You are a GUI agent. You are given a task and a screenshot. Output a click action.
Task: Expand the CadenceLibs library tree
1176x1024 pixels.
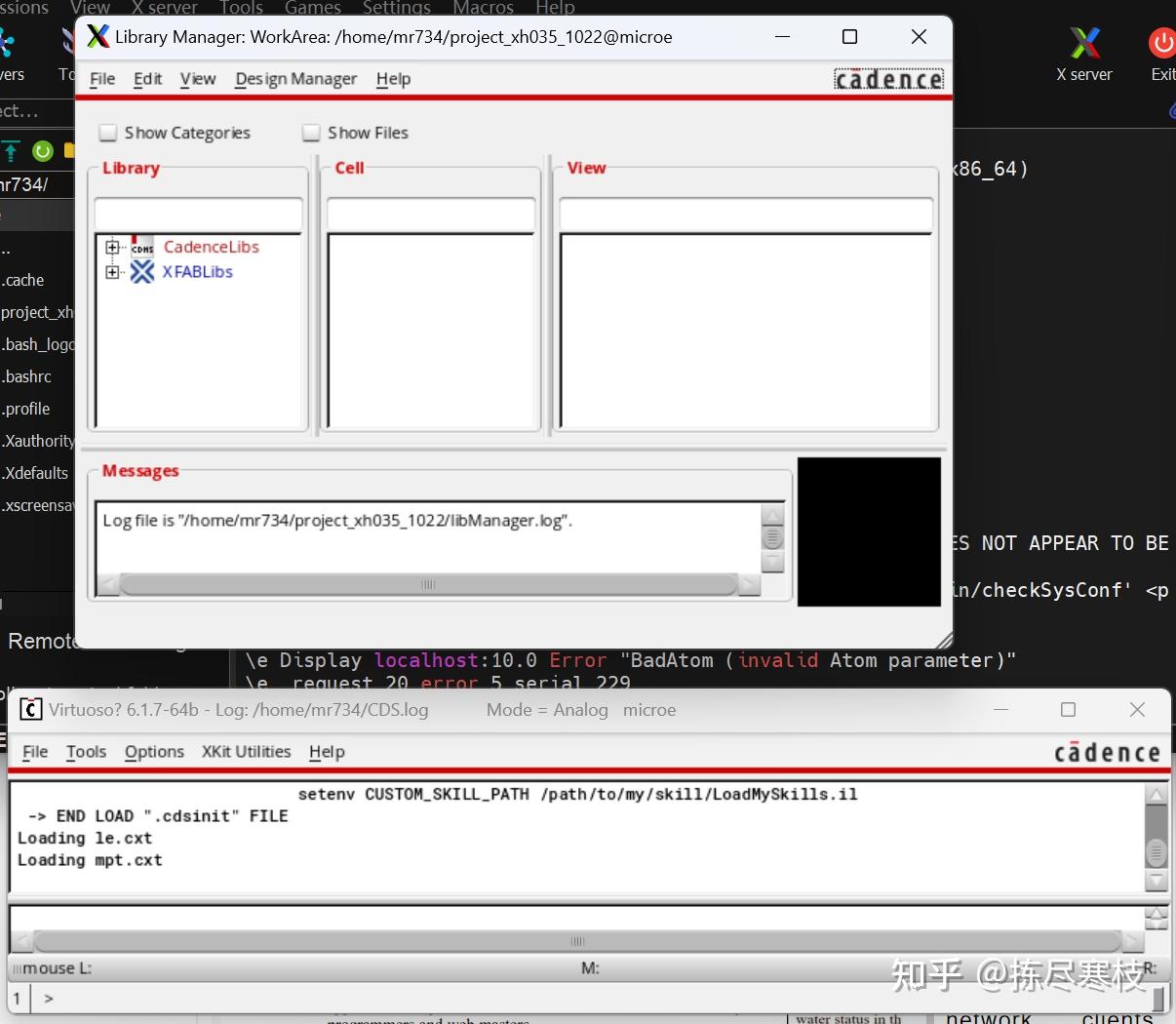click(x=112, y=247)
